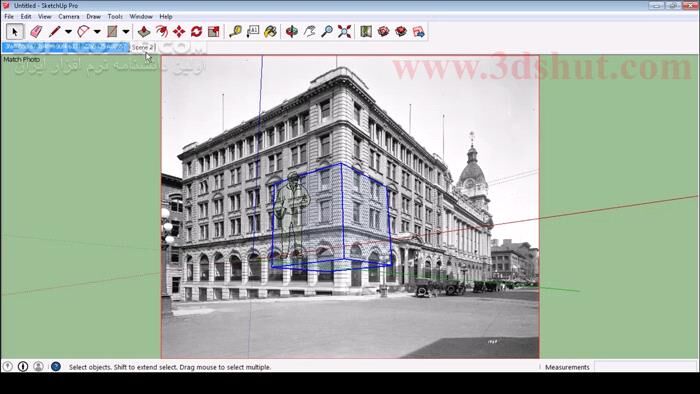Open the Extension Warehouse icon
The width and height of the screenshot is (700, 394).
[x=401, y=32]
